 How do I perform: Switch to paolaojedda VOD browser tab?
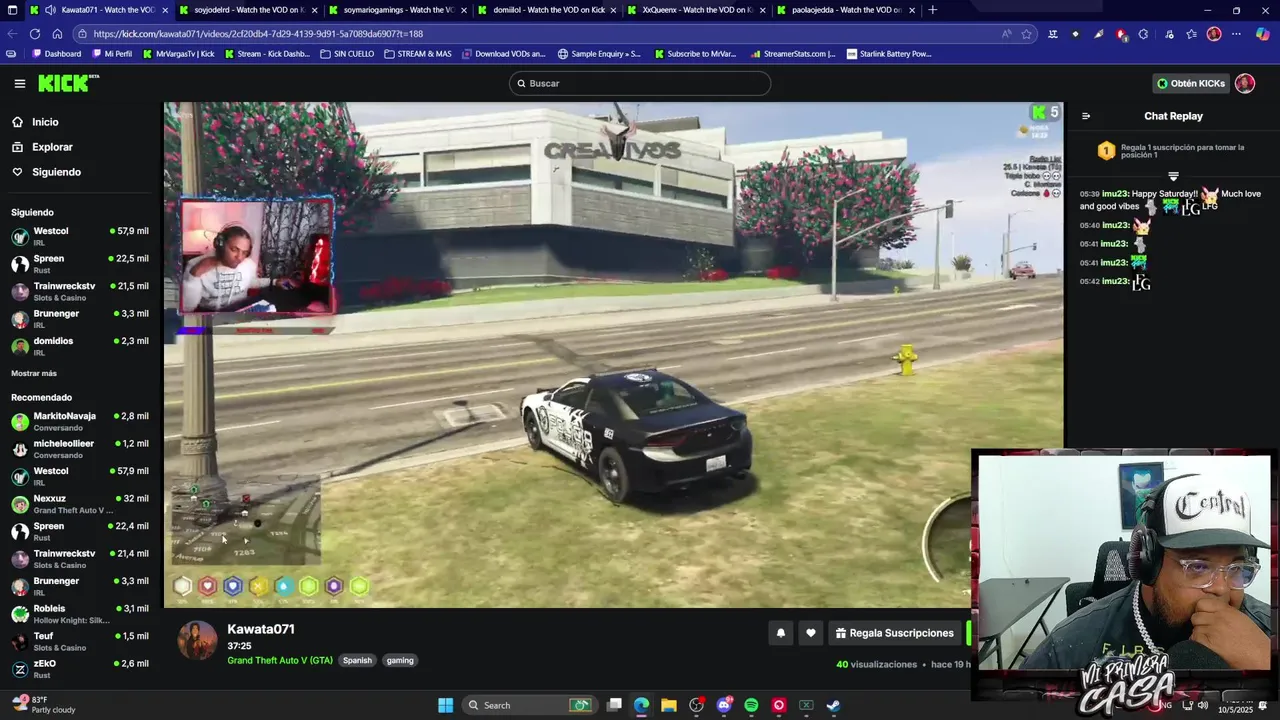tap(845, 10)
